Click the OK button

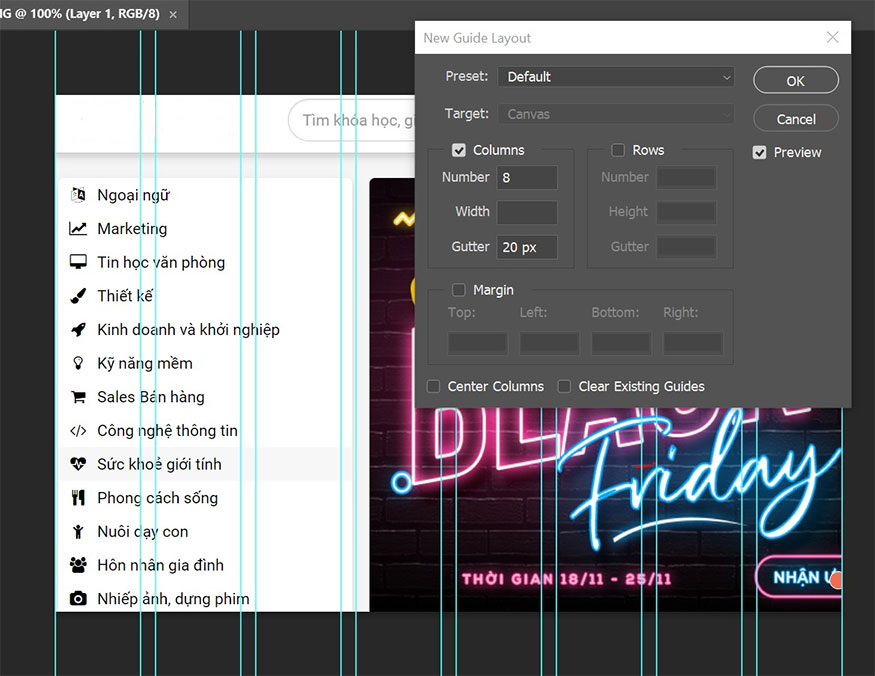coord(795,80)
